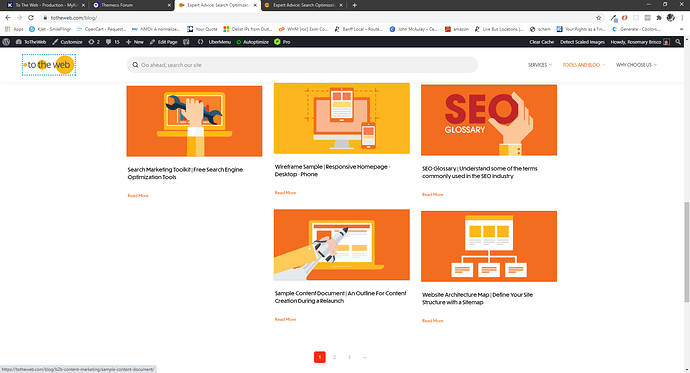Go to pagination page 3
690x373 pixels.
(349, 357)
